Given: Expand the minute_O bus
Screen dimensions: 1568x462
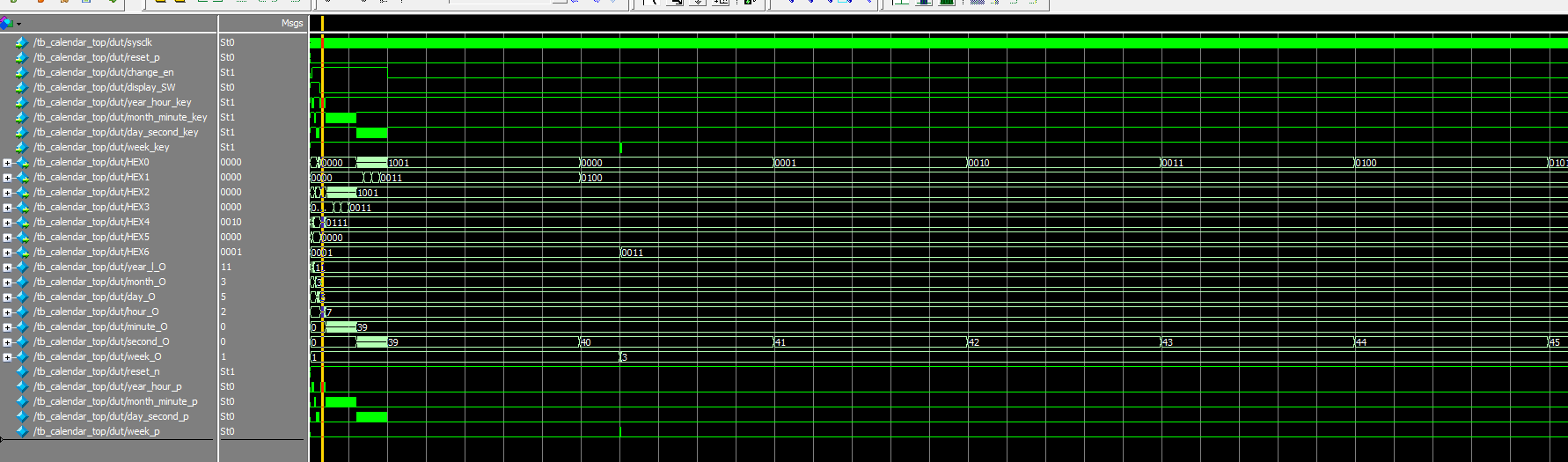Looking at the screenshot, I should coord(7,327).
